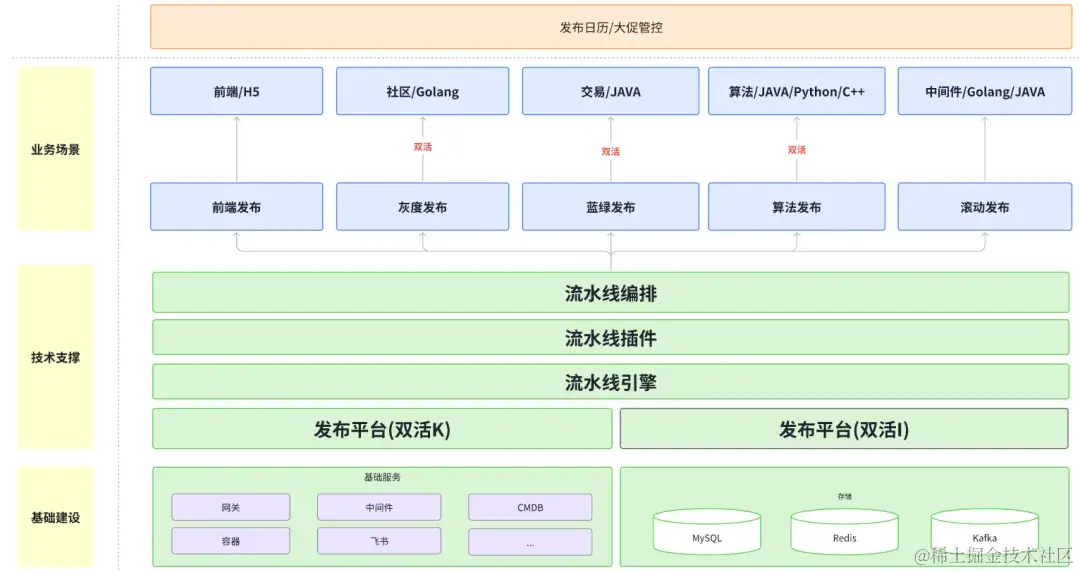Click the 基础服务 heading
1080x572 pixels.
[382, 477]
